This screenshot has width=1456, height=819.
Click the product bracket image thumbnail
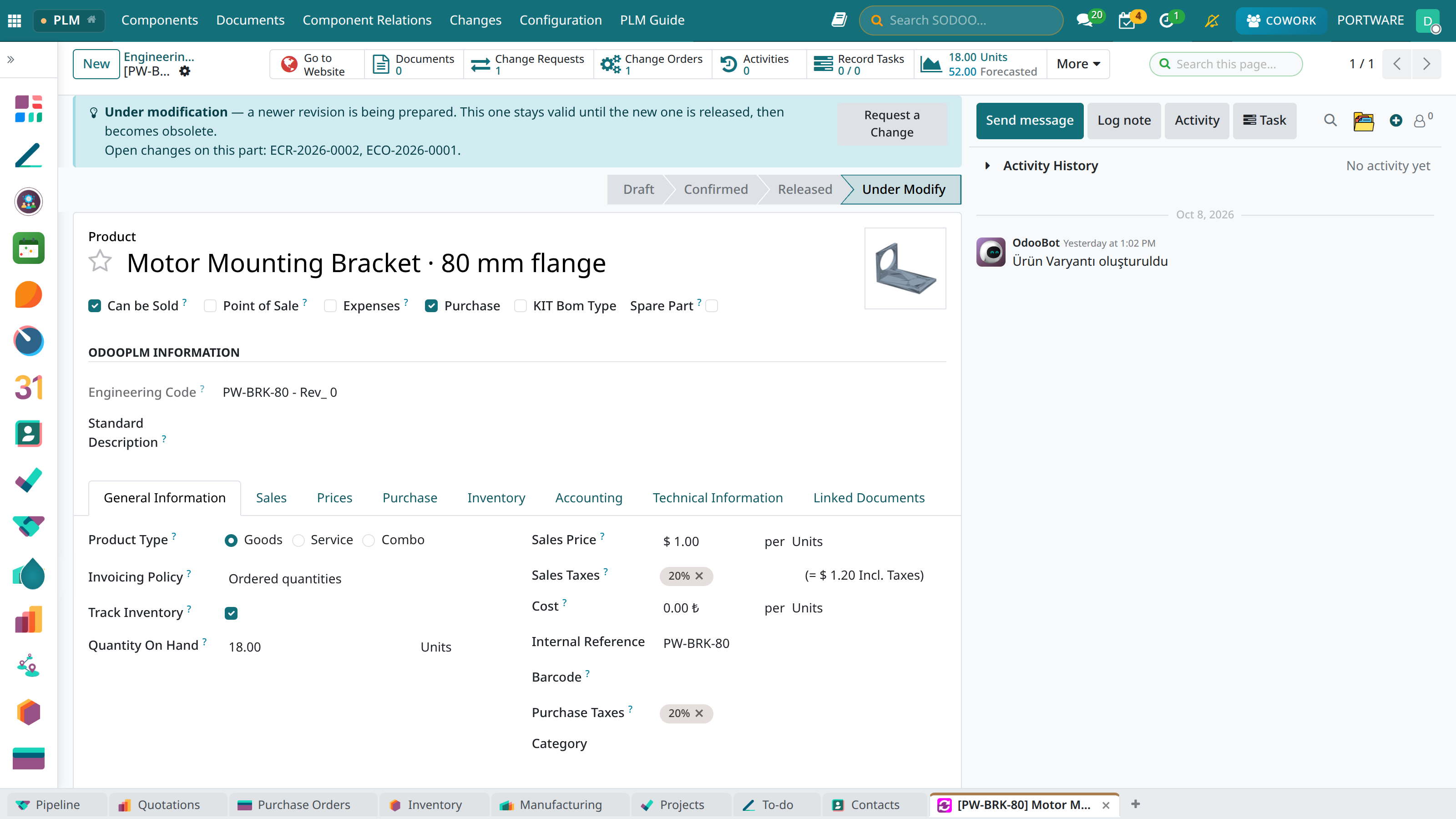[x=905, y=268]
